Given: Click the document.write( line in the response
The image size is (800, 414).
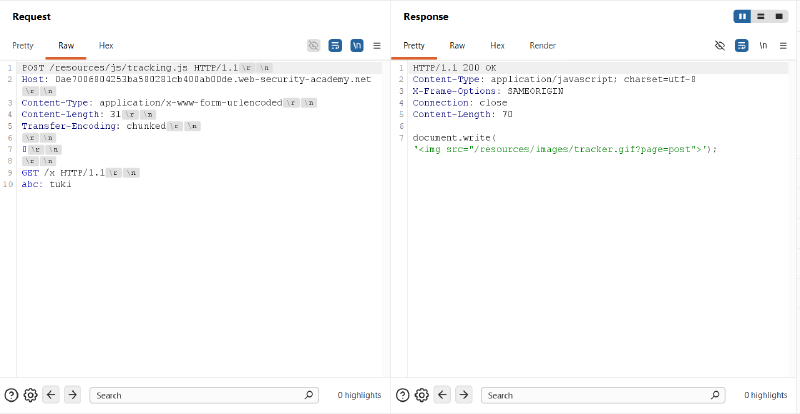Looking at the screenshot, I should (455, 138).
